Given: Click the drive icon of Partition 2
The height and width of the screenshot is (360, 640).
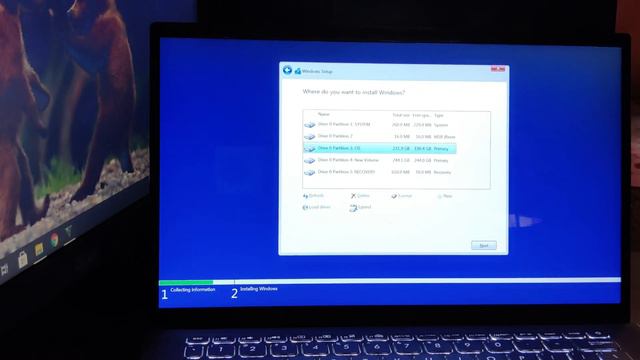Looking at the screenshot, I should (309, 136).
